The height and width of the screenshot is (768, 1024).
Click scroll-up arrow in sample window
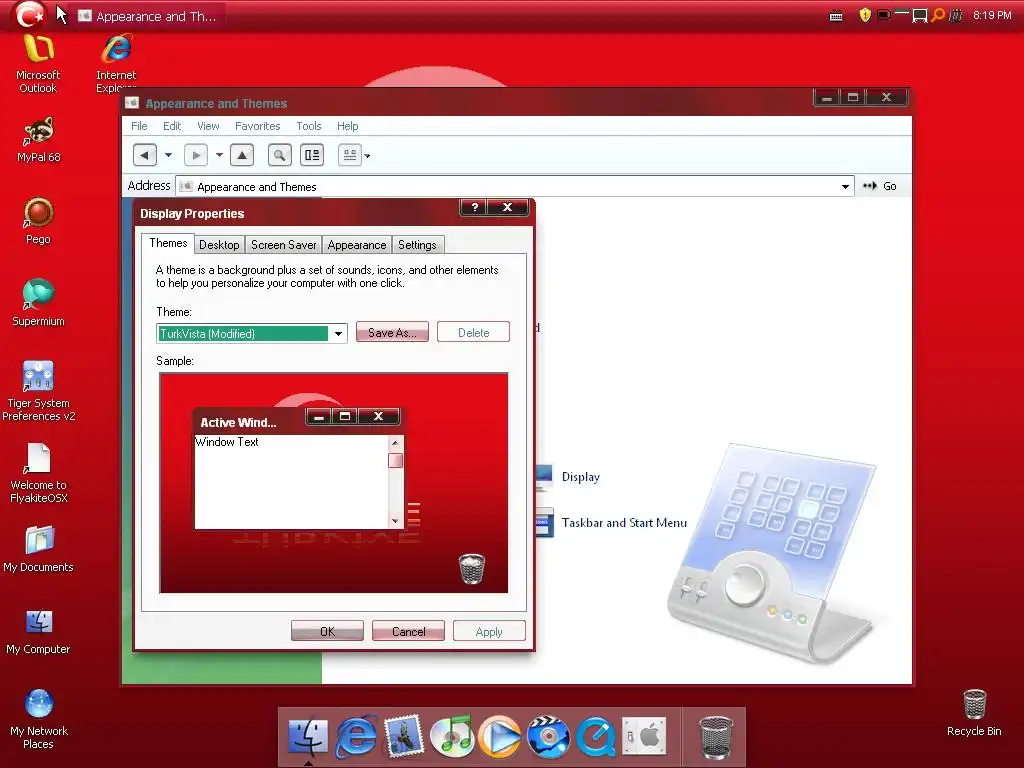coord(395,443)
